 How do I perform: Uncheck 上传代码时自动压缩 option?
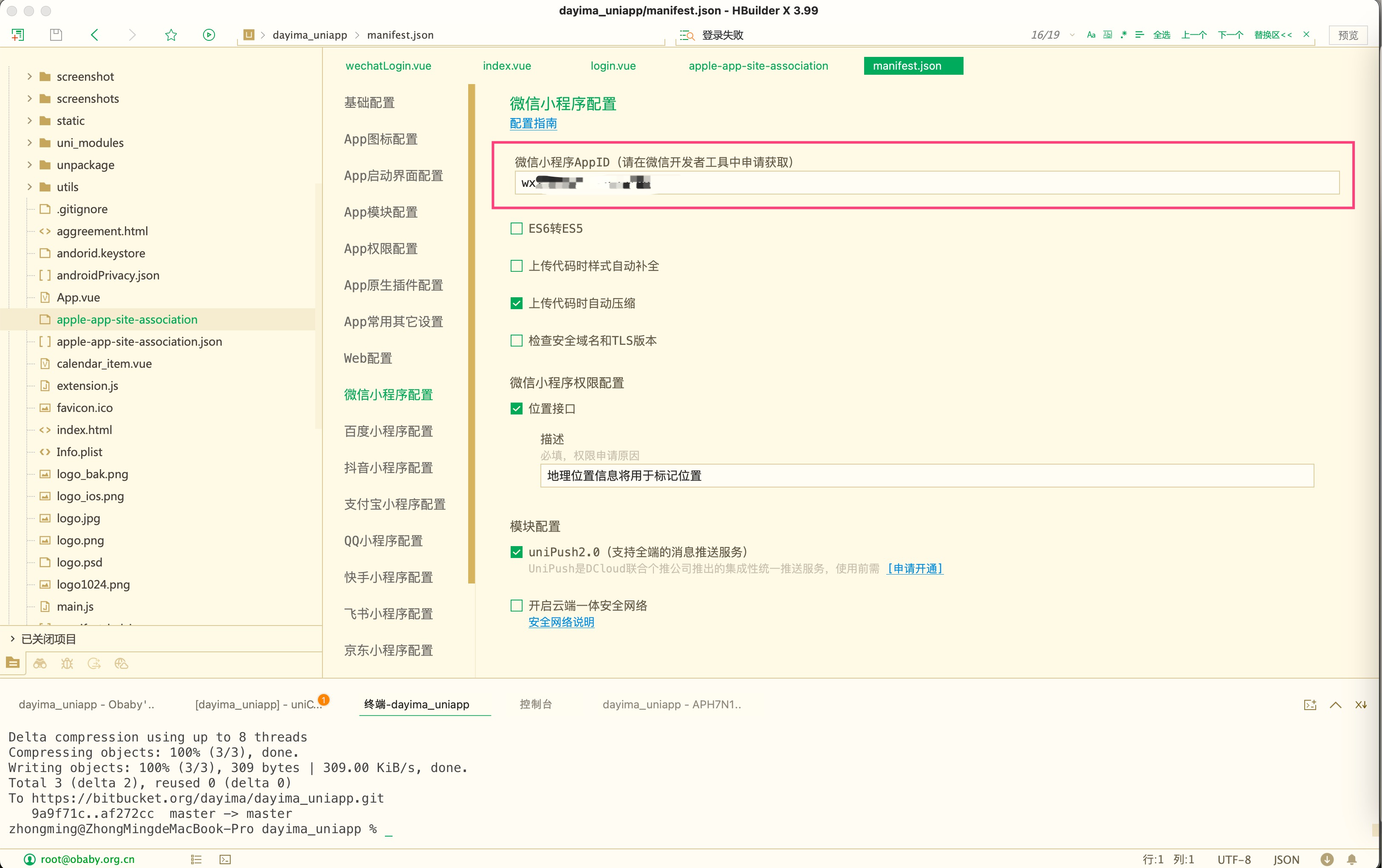[517, 303]
